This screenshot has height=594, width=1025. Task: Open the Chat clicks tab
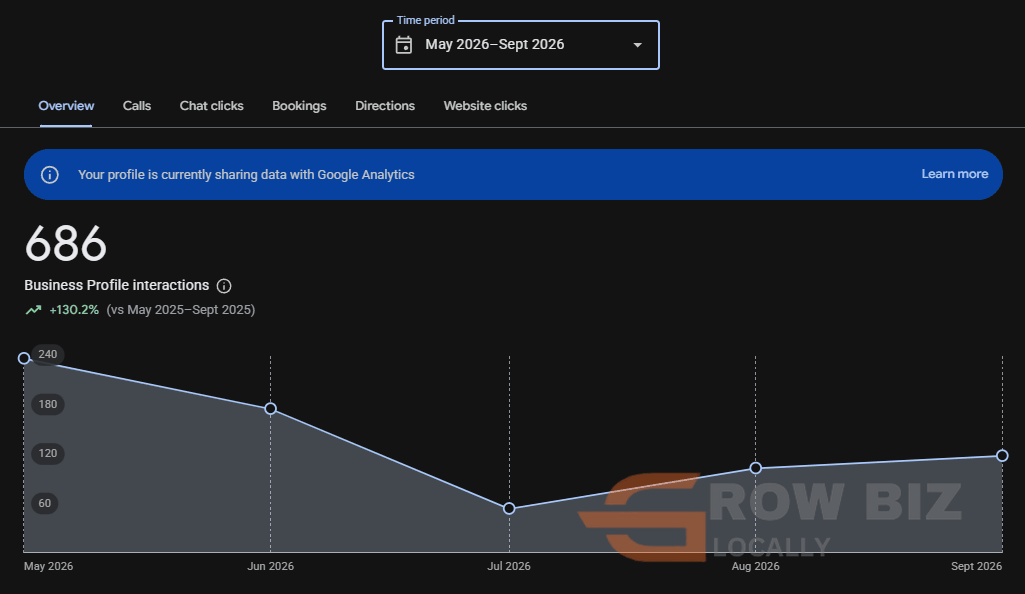(211, 106)
